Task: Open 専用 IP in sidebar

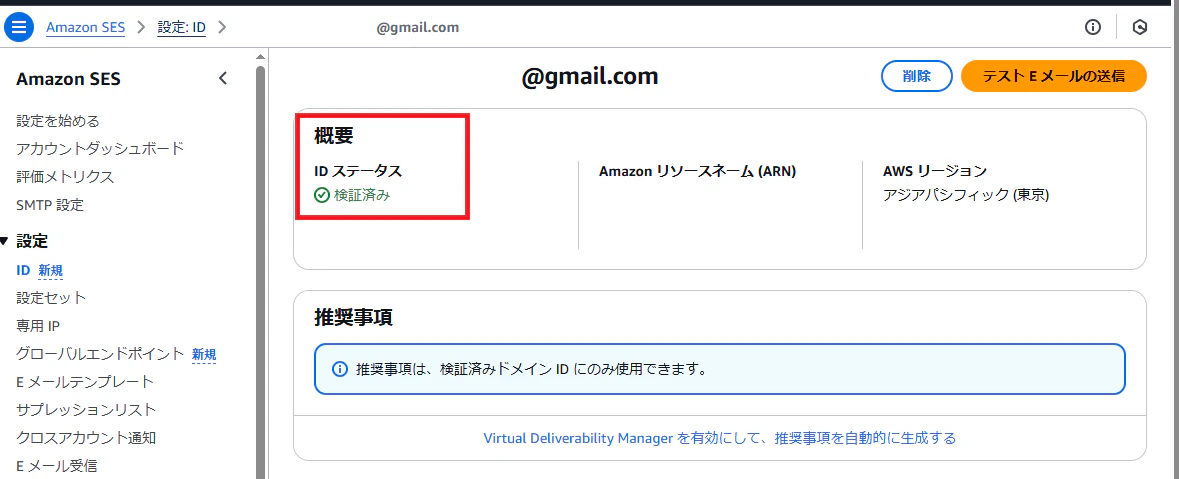Action: point(38,326)
